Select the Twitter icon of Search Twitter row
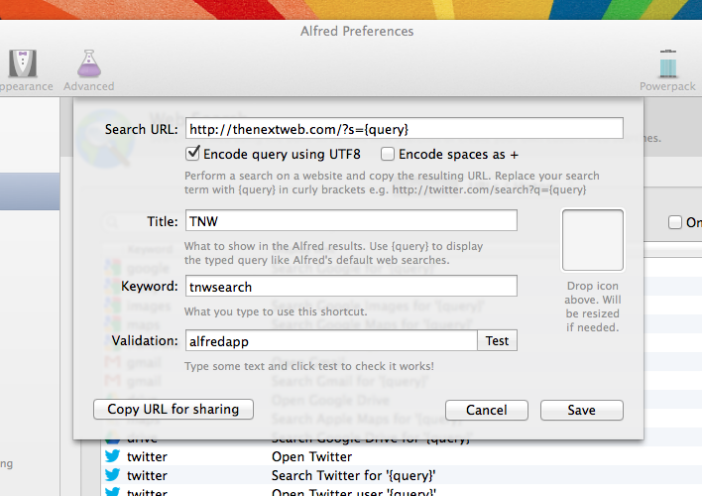The image size is (702, 496). [x=112, y=475]
